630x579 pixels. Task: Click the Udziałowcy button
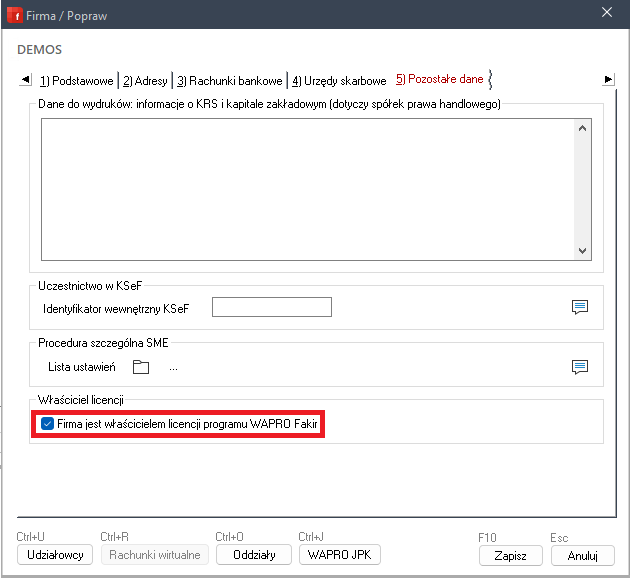(55, 554)
